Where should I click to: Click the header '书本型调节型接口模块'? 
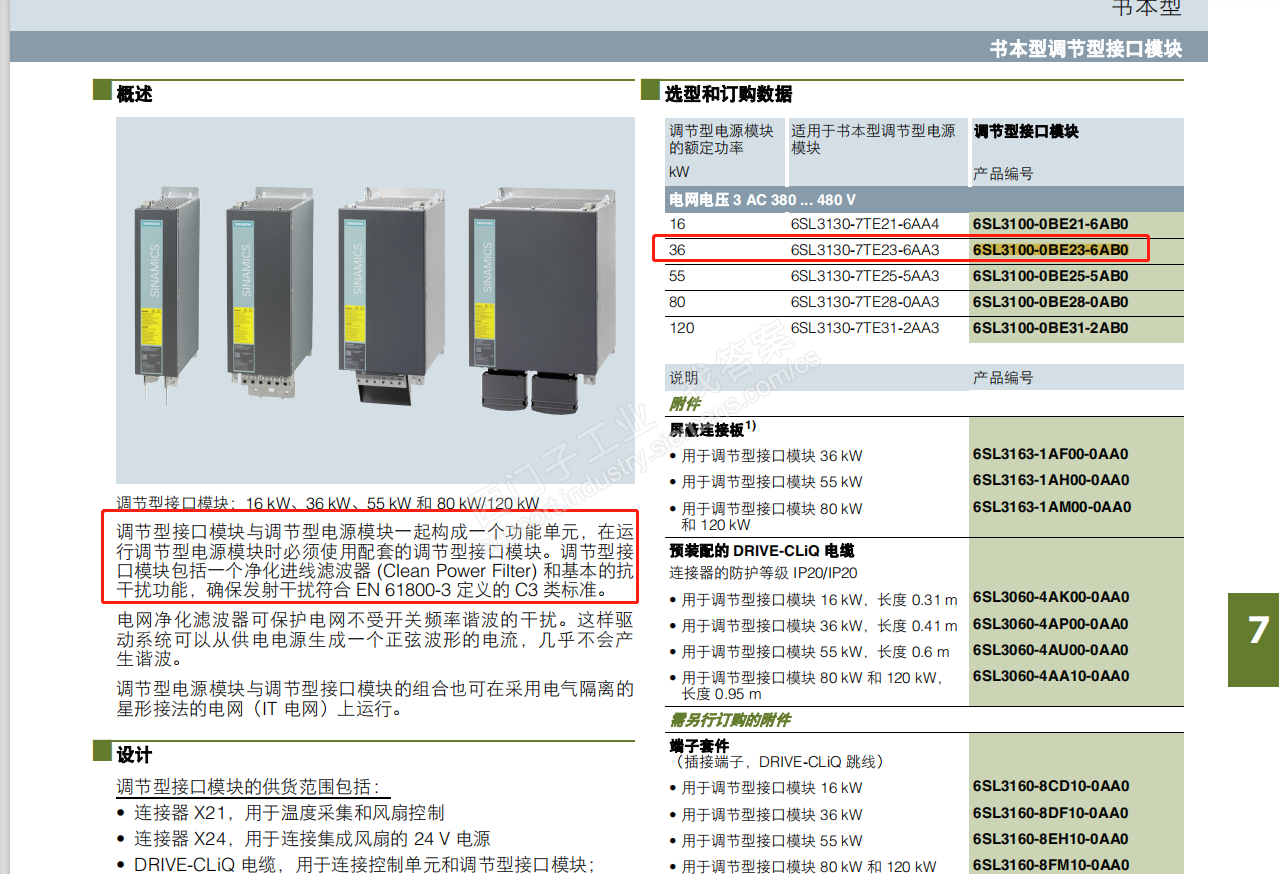pos(1086,48)
